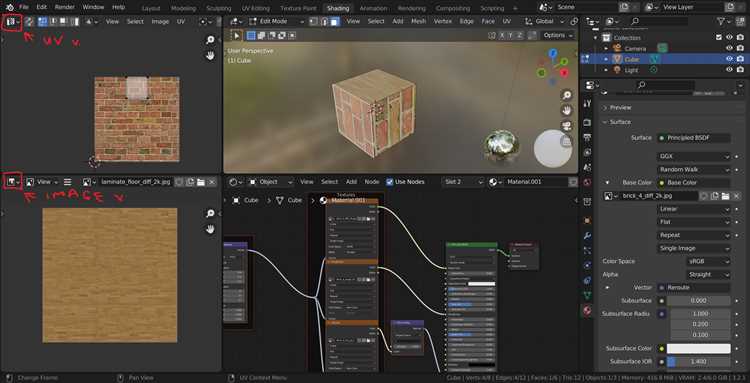
Task: Click the zoom icon in the image editor
Action: click(210, 214)
